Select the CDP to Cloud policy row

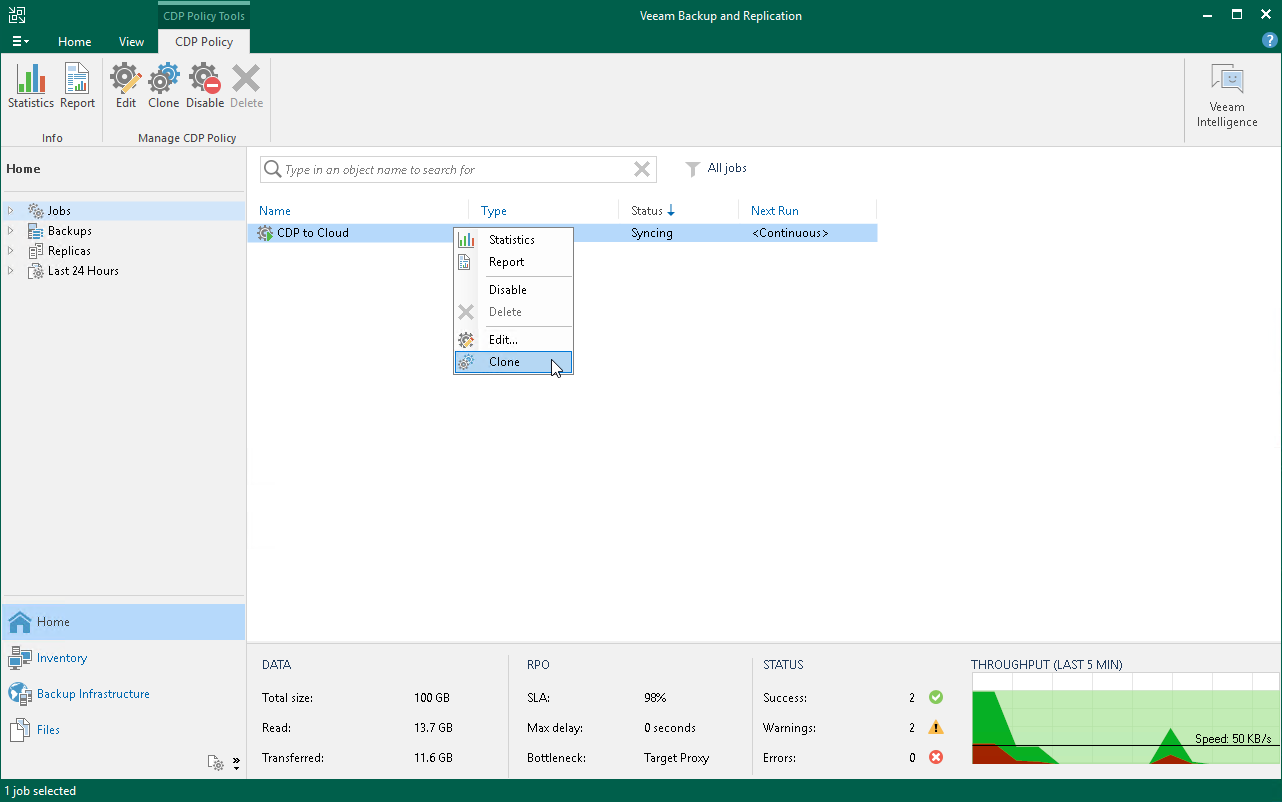(563, 233)
